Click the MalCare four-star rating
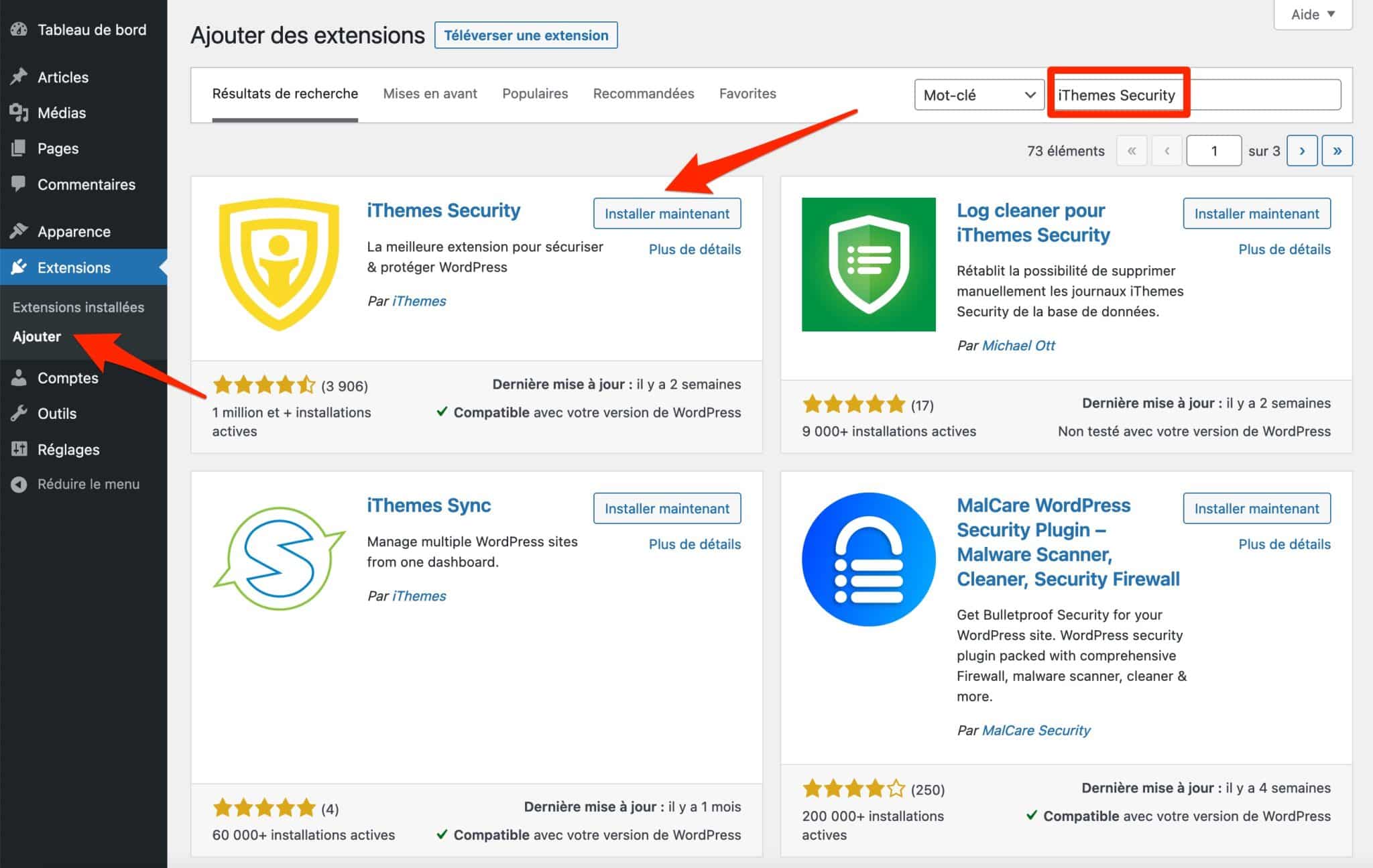 pos(853,788)
